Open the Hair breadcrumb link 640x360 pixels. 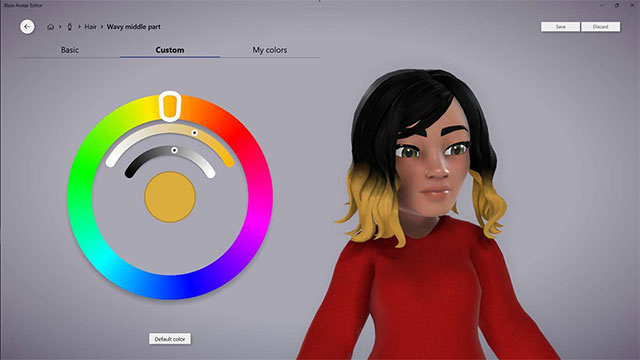91,27
